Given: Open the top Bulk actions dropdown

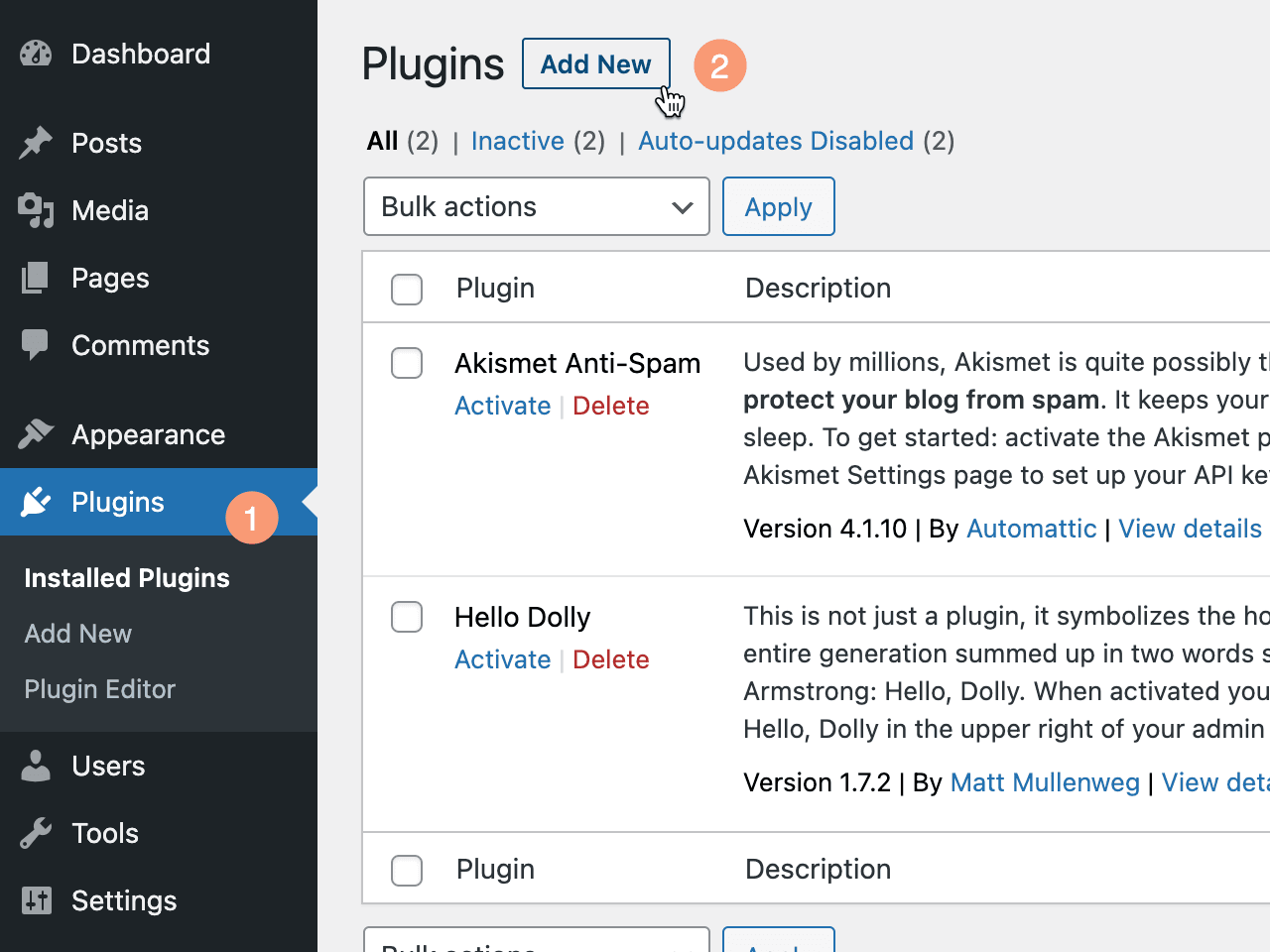Looking at the screenshot, I should (537, 206).
